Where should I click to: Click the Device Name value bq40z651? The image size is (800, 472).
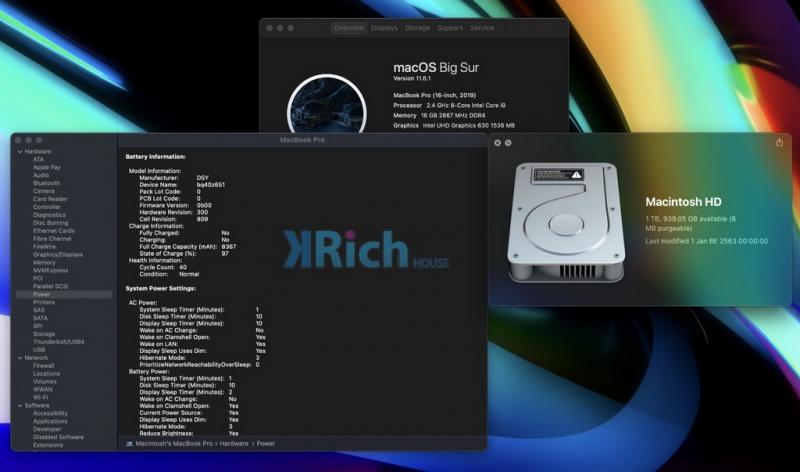pos(211,185)
